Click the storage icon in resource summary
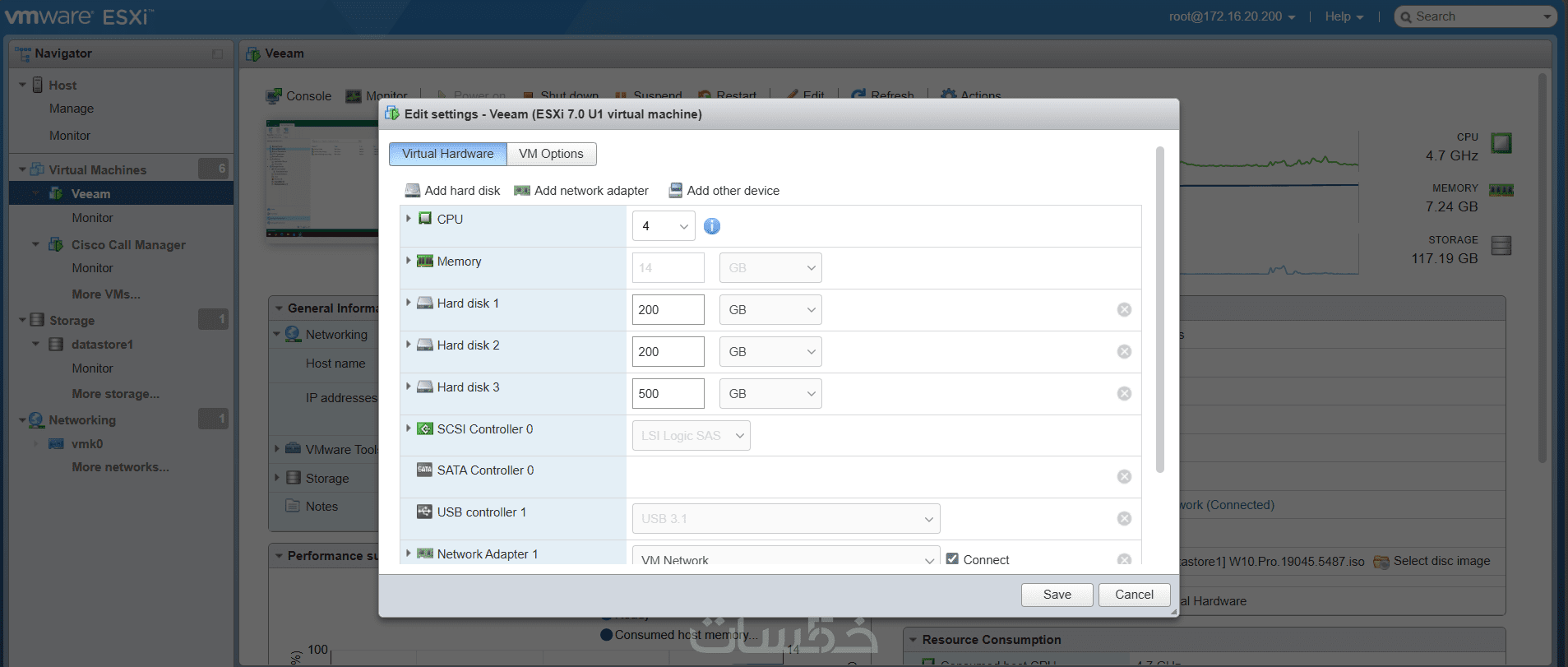The image size is (1568, 667). tap(1501, 246)
